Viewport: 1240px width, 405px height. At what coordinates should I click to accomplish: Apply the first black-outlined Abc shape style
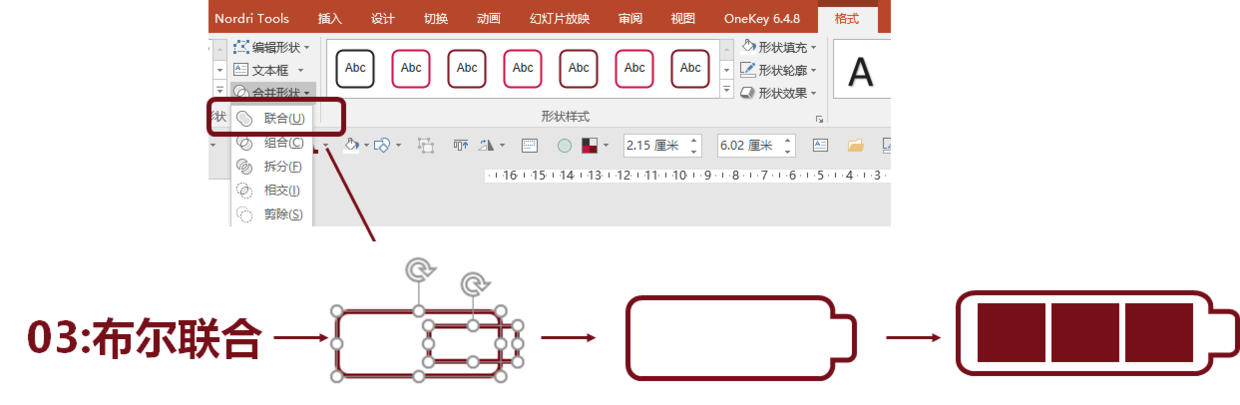point(355,68)
